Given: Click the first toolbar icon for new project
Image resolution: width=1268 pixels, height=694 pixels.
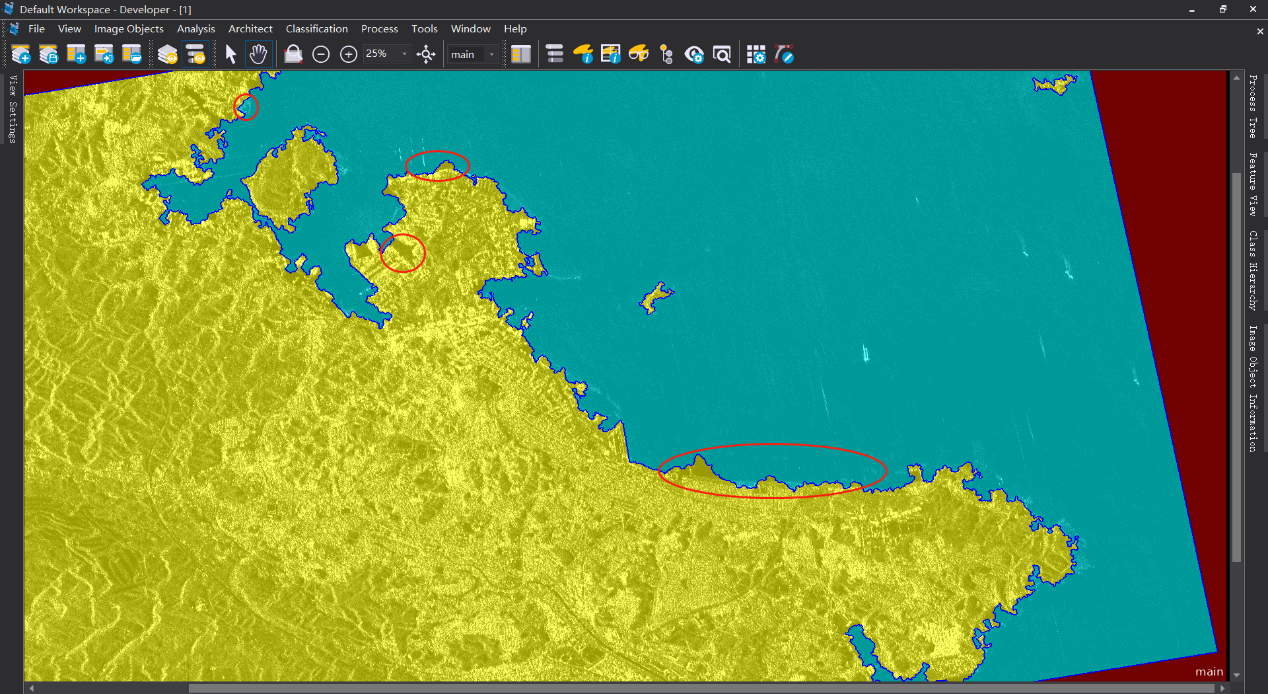Looking at the screenshot, I should (21, 54).
